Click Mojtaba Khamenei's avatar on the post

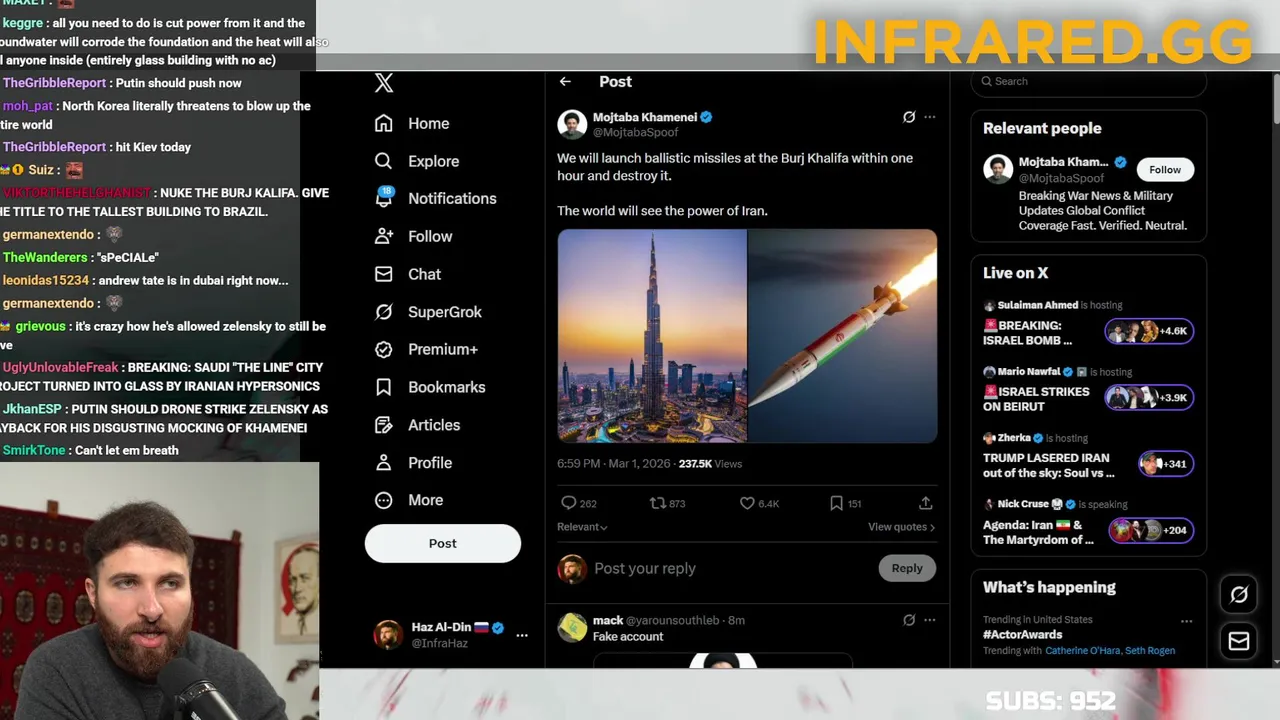click(x=572, y=124)
